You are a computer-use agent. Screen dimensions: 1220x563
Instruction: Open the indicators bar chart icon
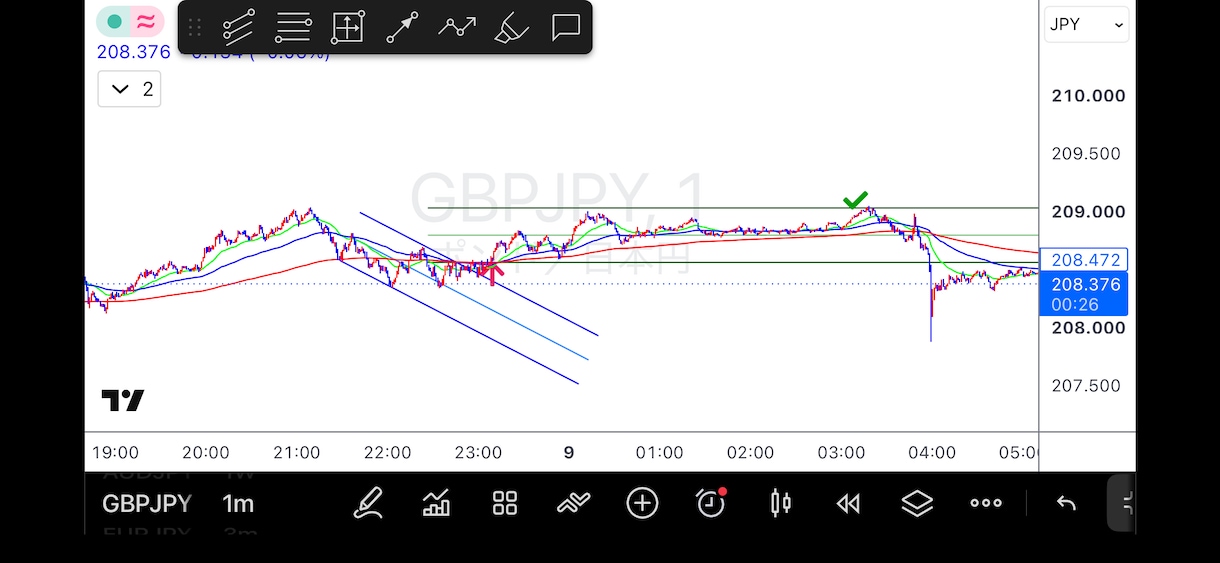pyautogui.click(x=436, y=503)
